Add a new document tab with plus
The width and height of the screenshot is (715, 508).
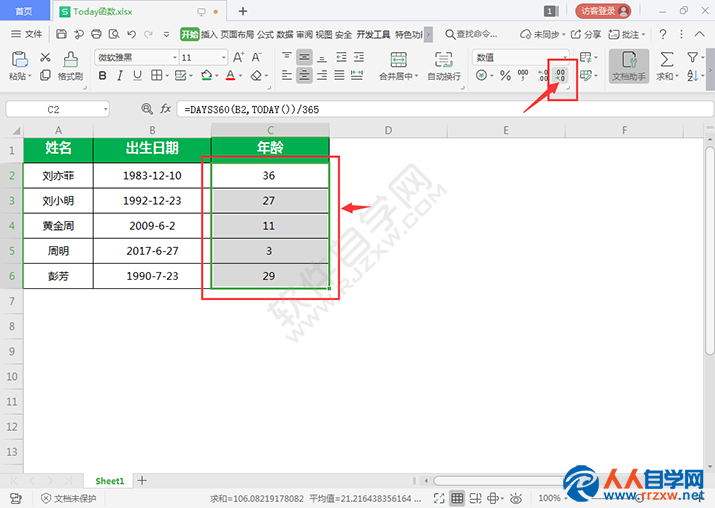point(243,11)
